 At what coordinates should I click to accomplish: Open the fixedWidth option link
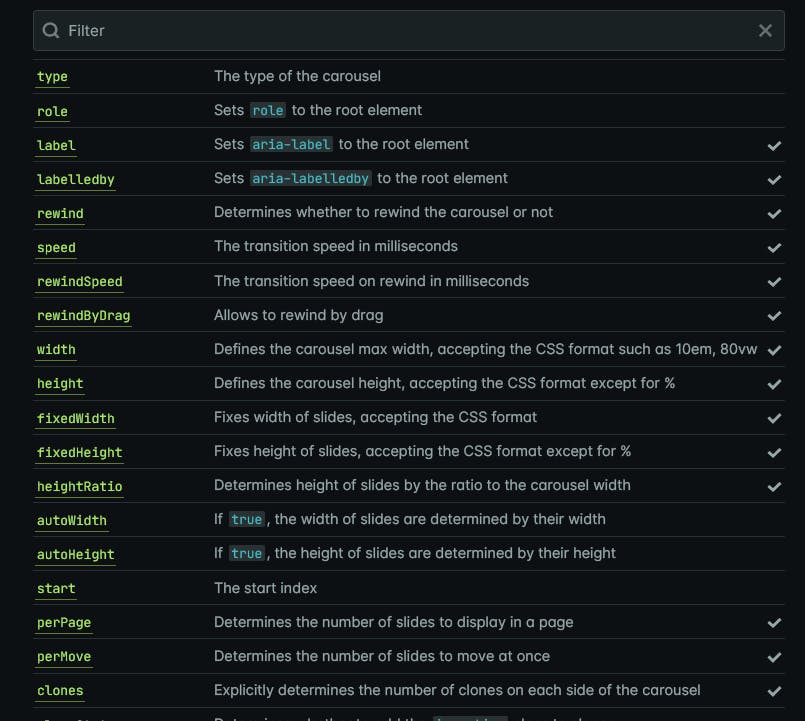click(76, 418)
